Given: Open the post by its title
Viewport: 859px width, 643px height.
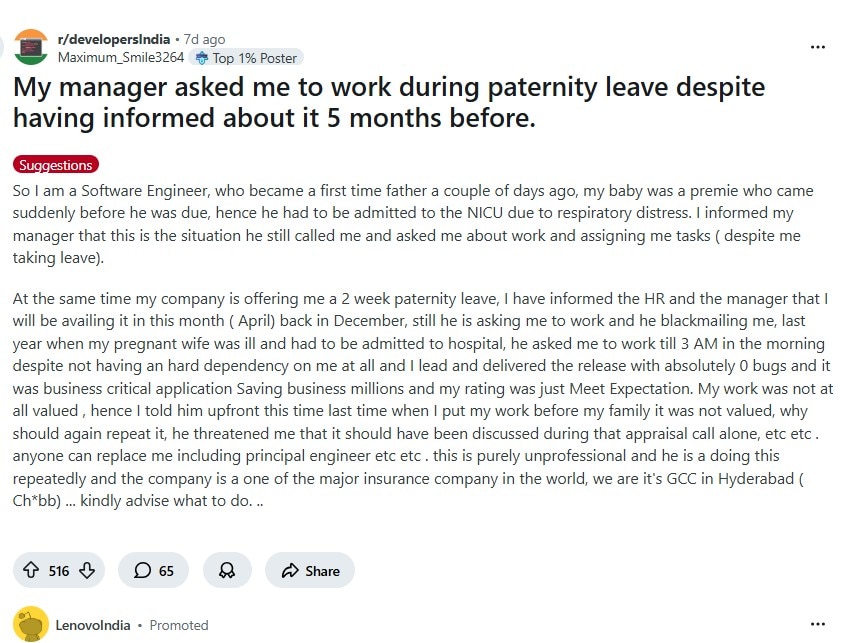Looking at the screenshot, I should [388, 102].
